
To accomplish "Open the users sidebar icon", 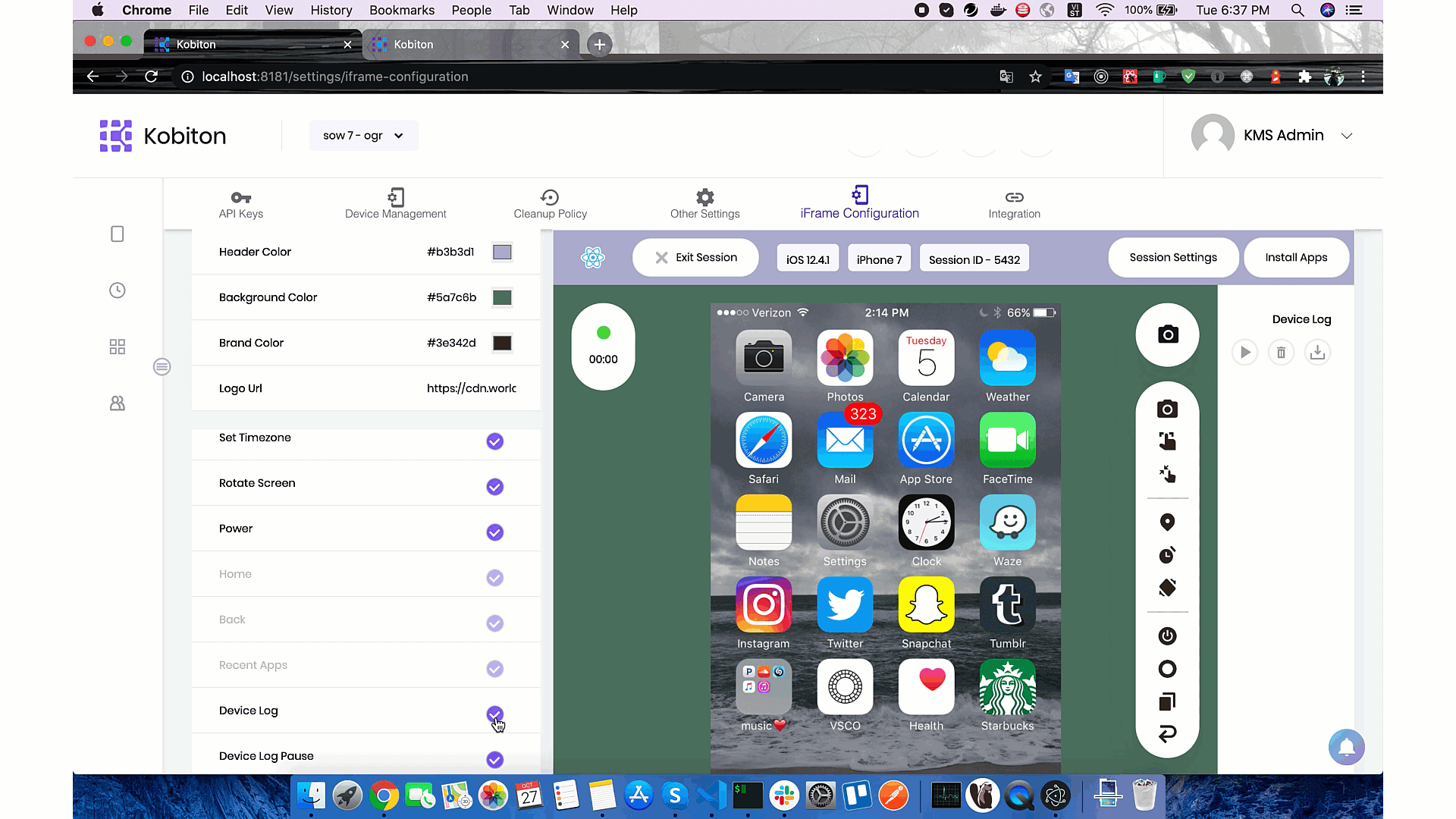I will (x=117, y=403).
